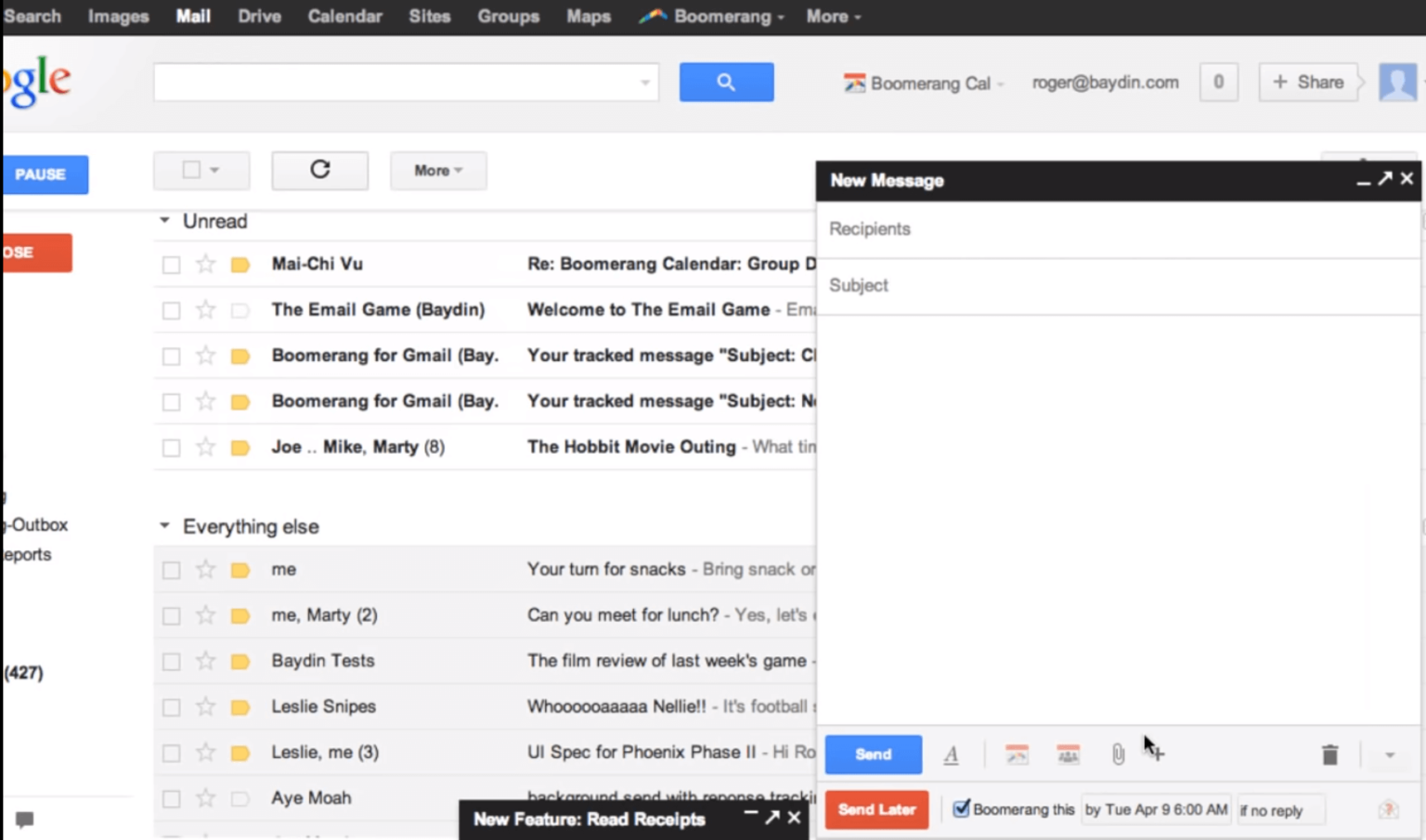The height and width of the screenshot is (840, 1426).
Task: Insert a photo into the new message
Action: point(1017,755)
